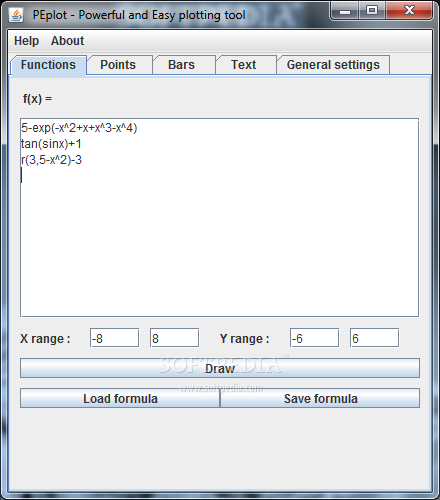Screen dimensions: 440x500
Task: Open the About menu
Action: tap(67, 41)
